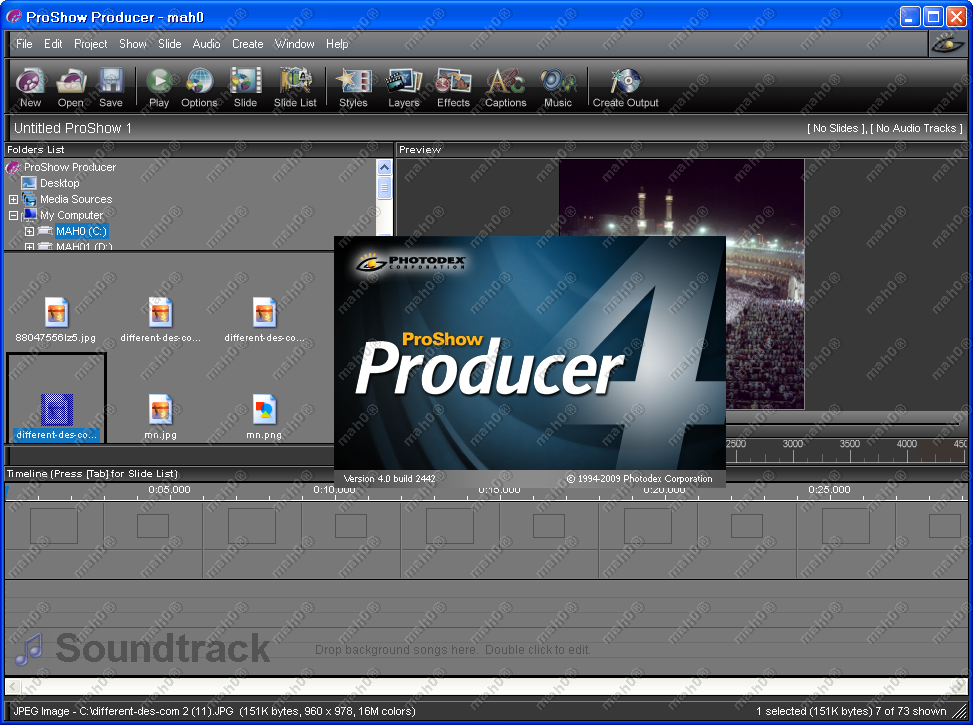The width and height of the screenshot is (973, 725).
Task: Open the Effects toolbar icon
Action: (453, 87)
